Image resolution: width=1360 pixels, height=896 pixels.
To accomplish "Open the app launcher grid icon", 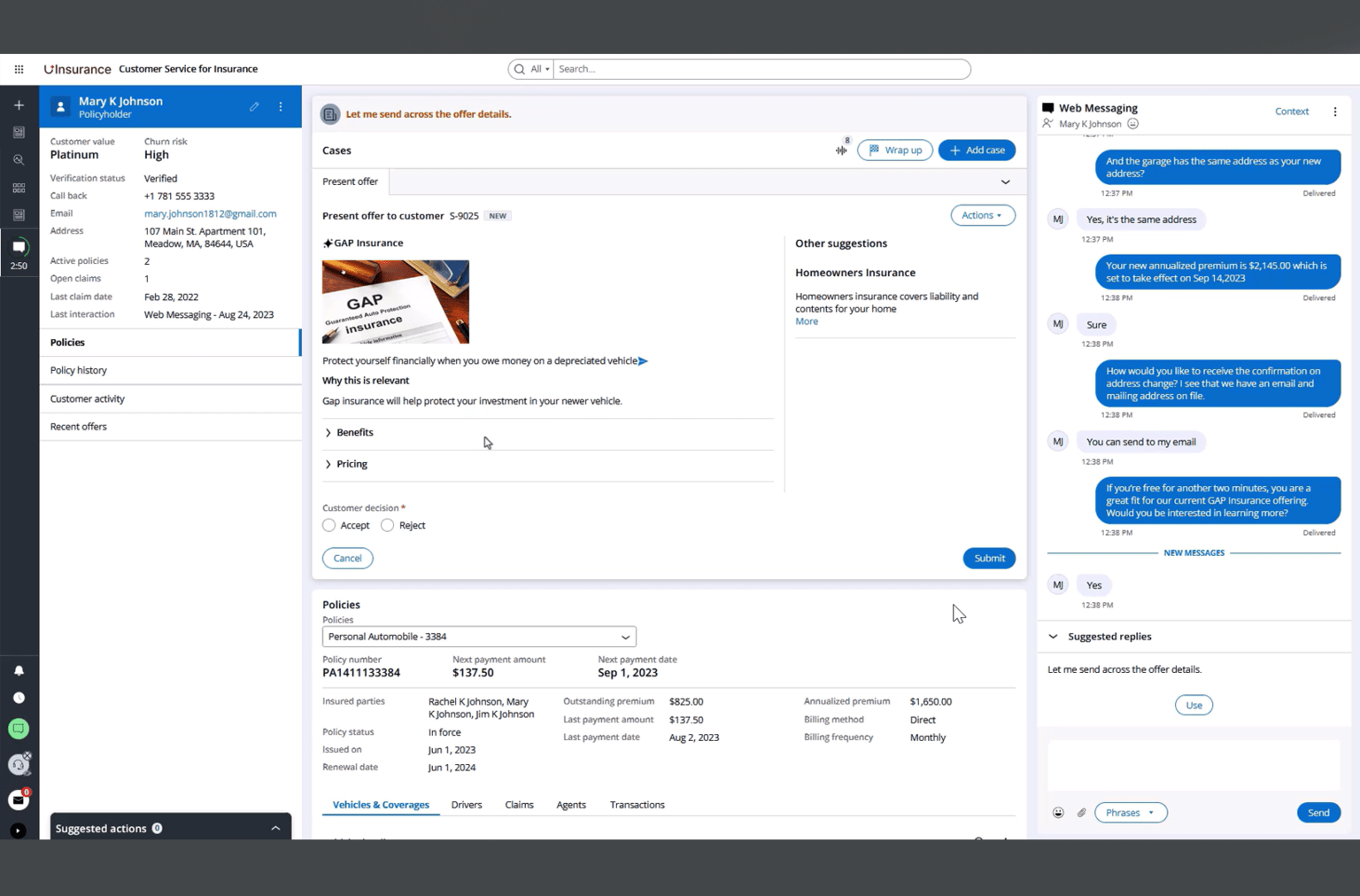I will click(19, 69).
